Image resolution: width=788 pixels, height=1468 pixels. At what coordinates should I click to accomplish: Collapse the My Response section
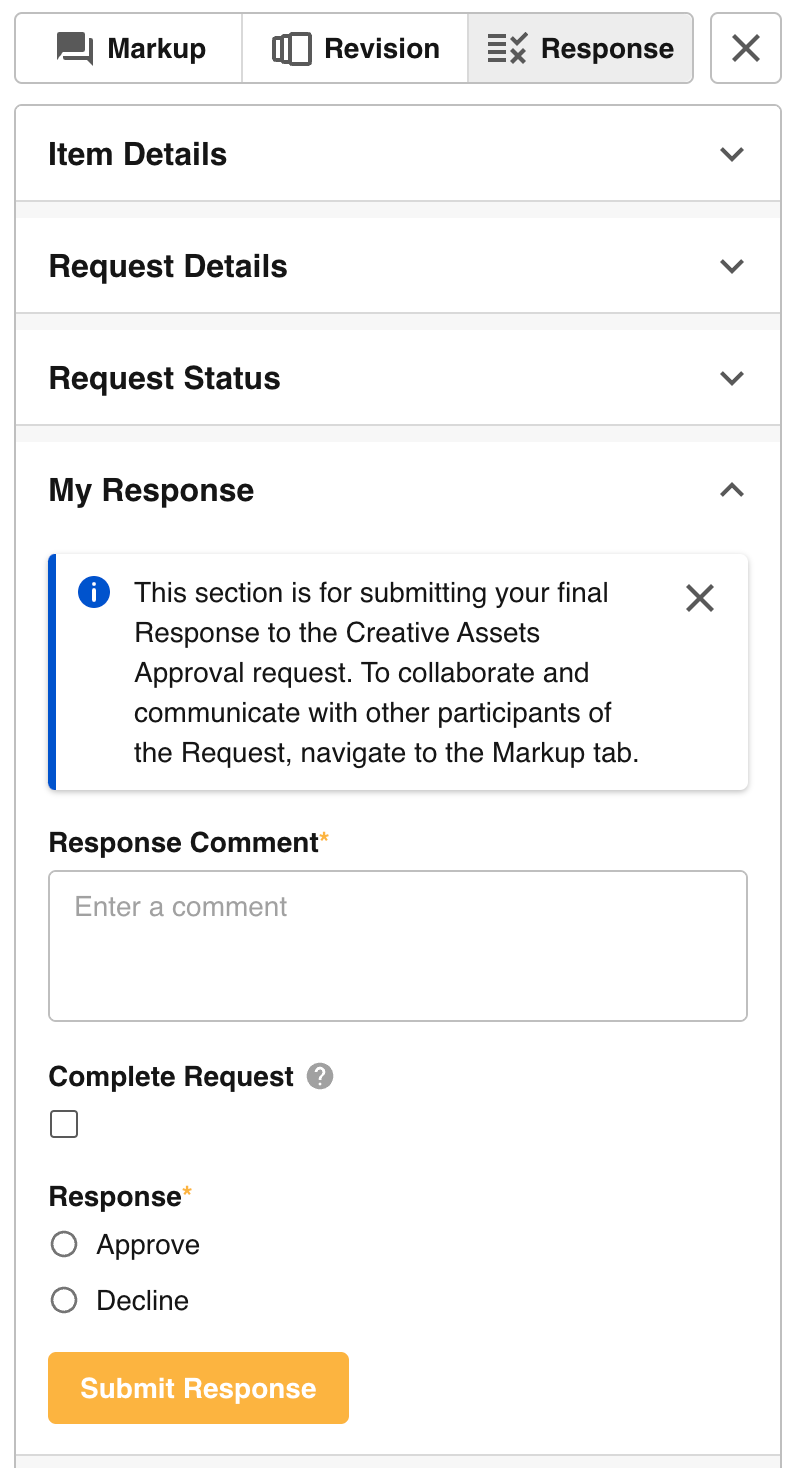[x=732, y=490]
